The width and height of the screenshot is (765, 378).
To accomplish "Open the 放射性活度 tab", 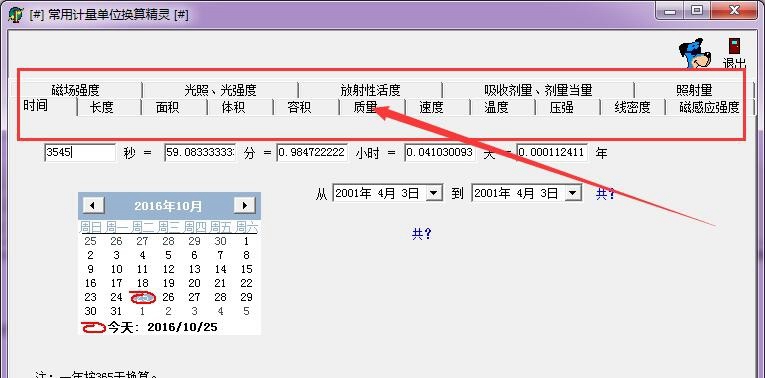I will point(370,90).
